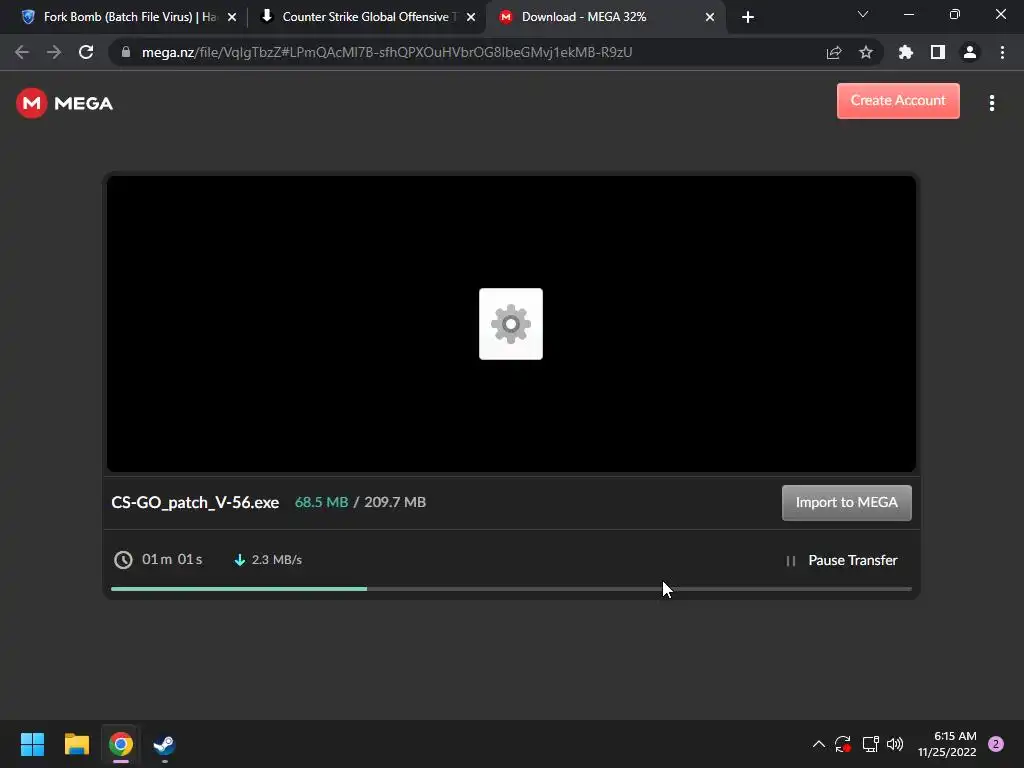Viewport: 1024px width, 768px height.
Task: Open the tab search dropdown chevron
Action: coord(863,14)
